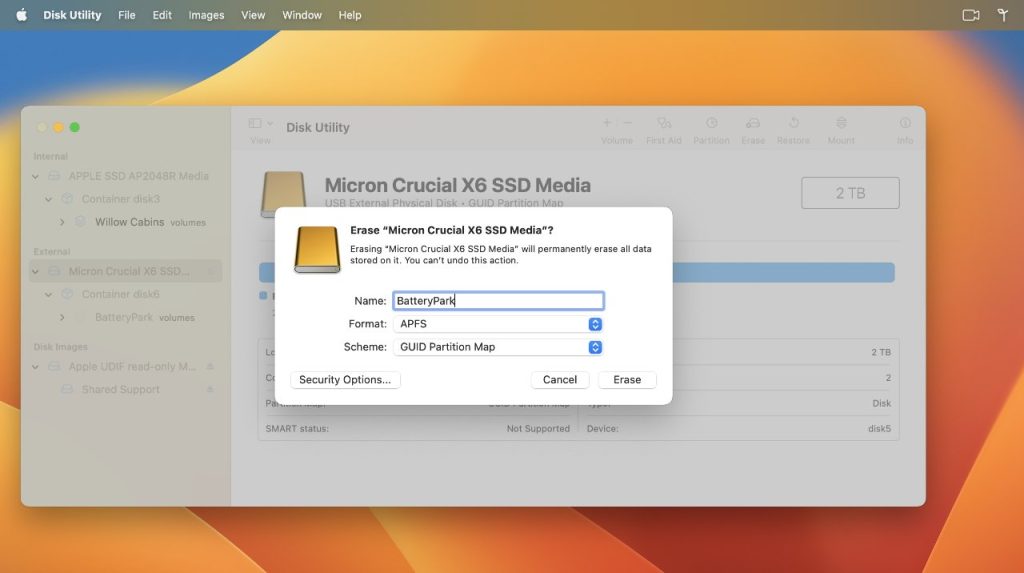
Task: Click the Name field containing BatteryPark
Action: click(497, 301)
